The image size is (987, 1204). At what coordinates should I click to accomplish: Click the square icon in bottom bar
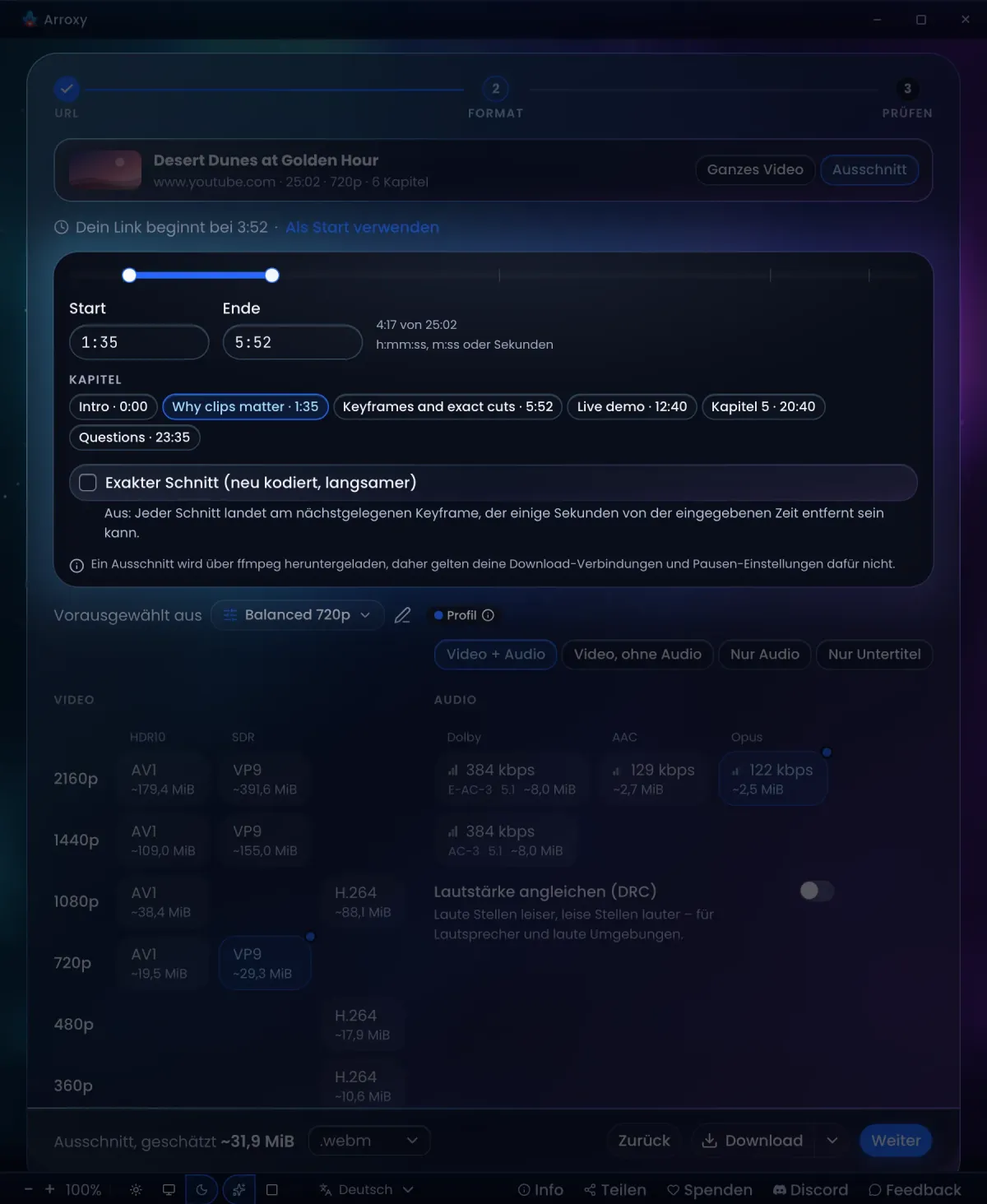pos(272,1190)
